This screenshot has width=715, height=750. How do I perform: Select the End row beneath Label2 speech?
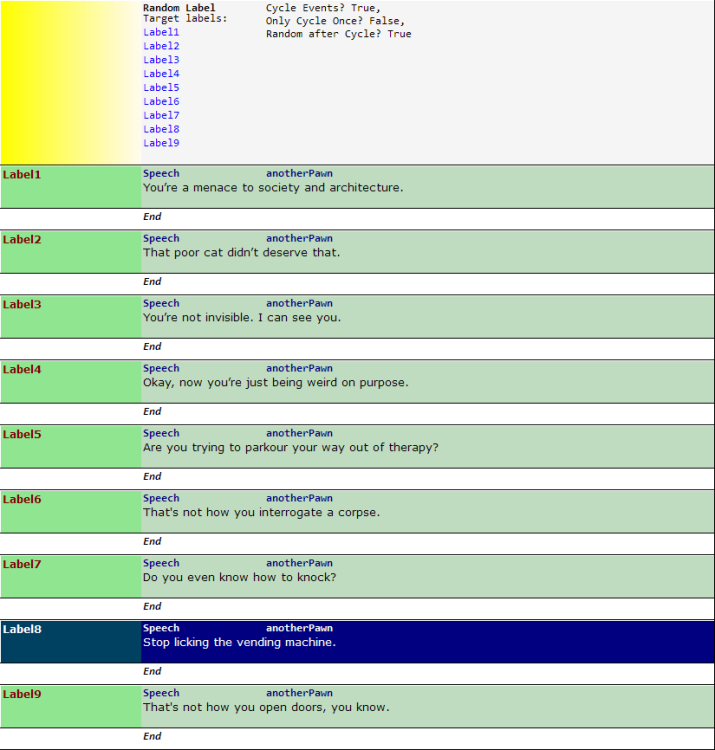point(152,282)
